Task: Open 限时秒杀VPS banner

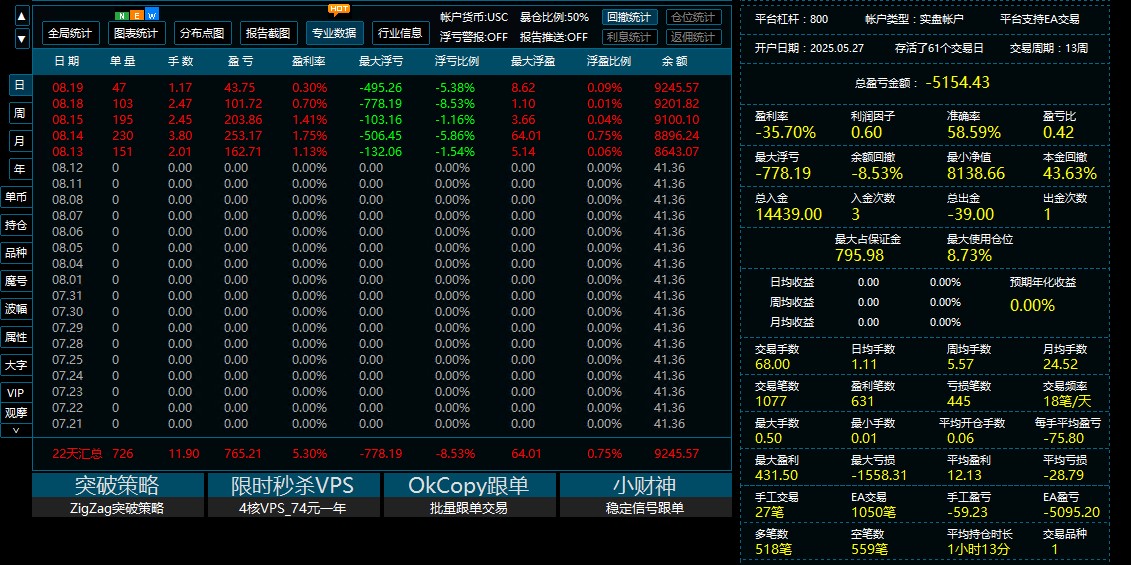Action: [294, 485]
